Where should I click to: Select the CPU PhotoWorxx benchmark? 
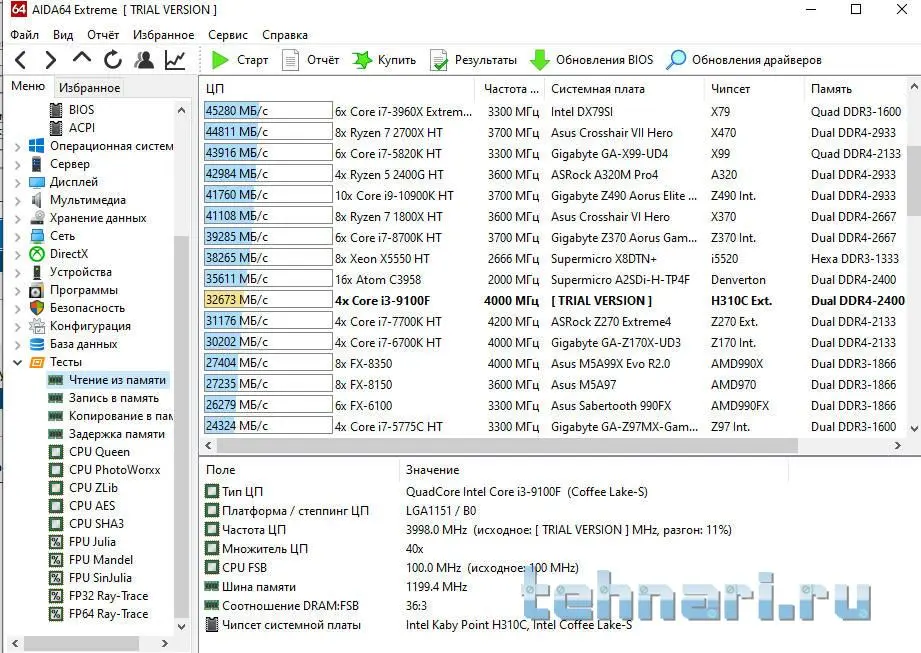(115, 470)
